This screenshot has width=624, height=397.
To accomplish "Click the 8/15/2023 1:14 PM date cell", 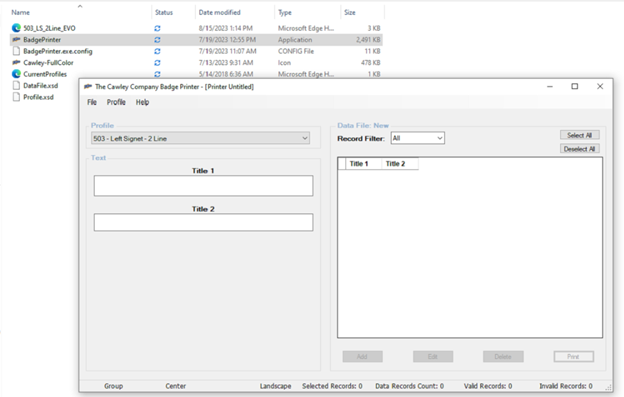I will (x=226, y=28).
